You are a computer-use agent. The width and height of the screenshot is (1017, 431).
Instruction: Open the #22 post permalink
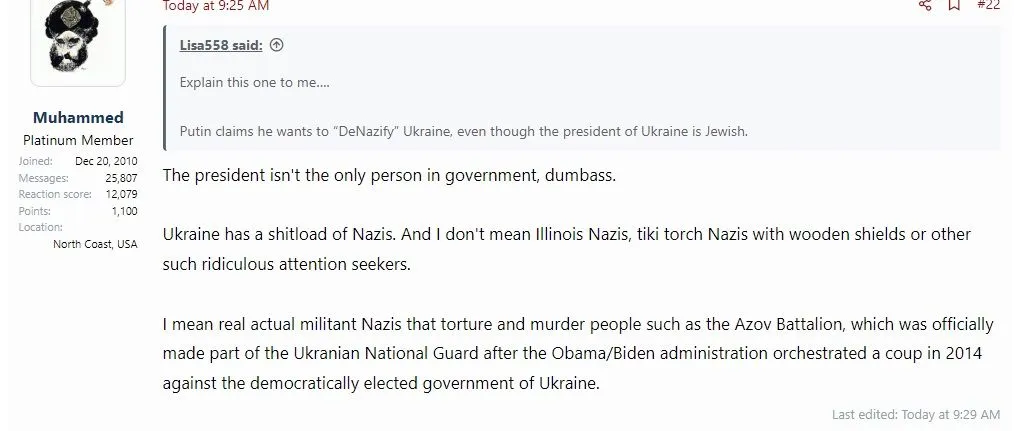[x=988, y=5]
